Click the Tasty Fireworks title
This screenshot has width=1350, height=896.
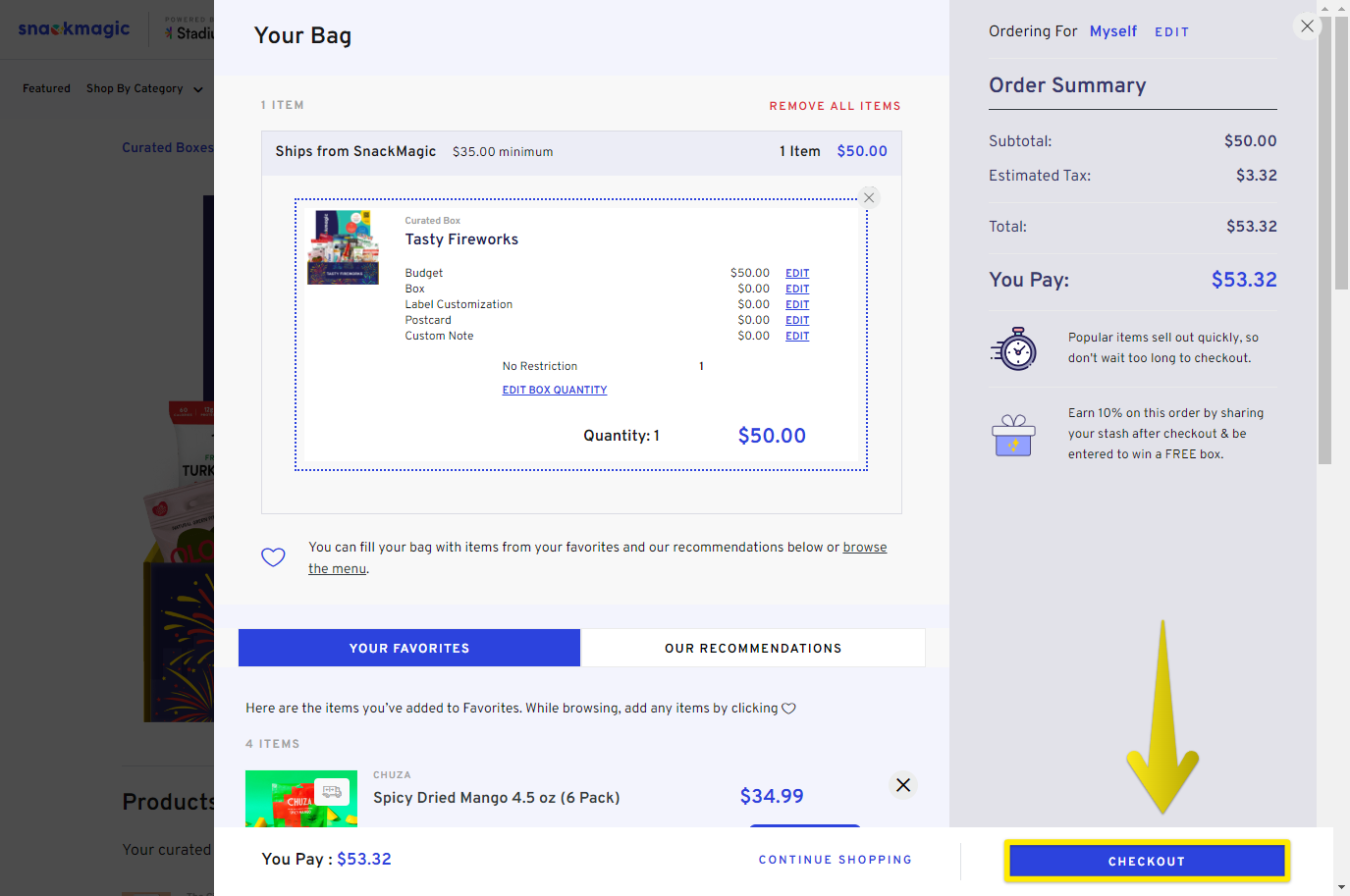pyautogui.click(x=461, y=239)
